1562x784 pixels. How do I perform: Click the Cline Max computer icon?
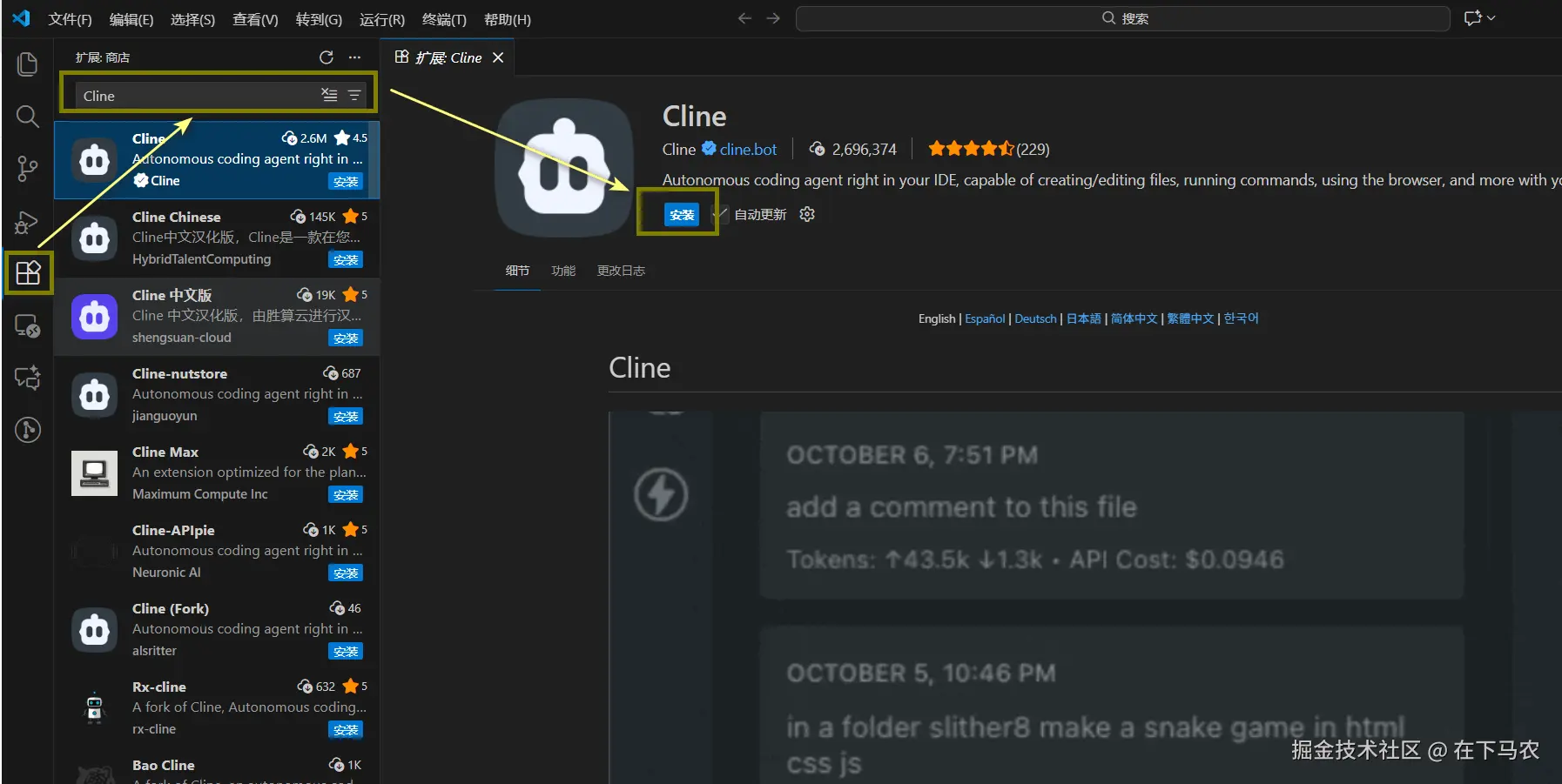[x=94, y=473]
